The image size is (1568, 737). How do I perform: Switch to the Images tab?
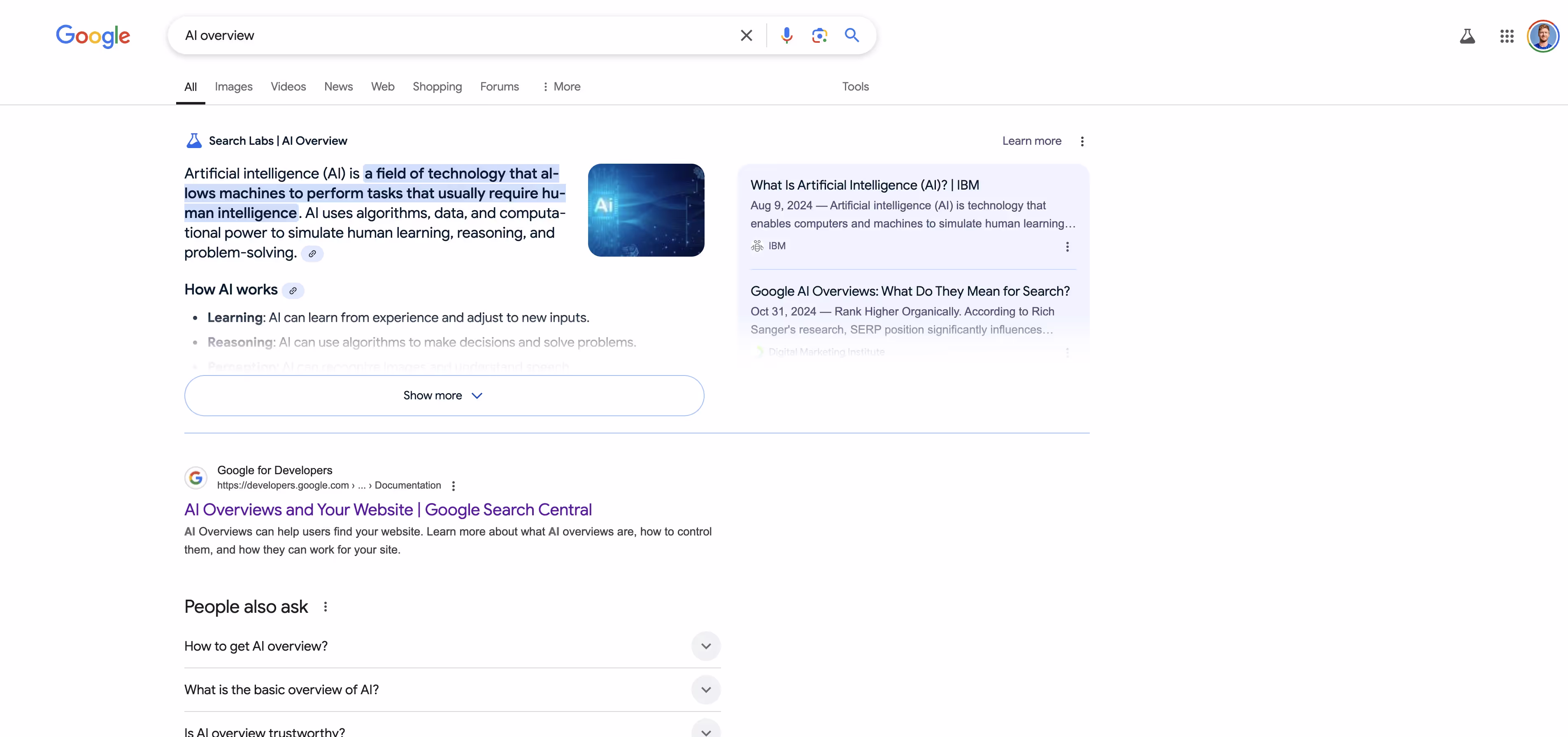pos(233,86)
